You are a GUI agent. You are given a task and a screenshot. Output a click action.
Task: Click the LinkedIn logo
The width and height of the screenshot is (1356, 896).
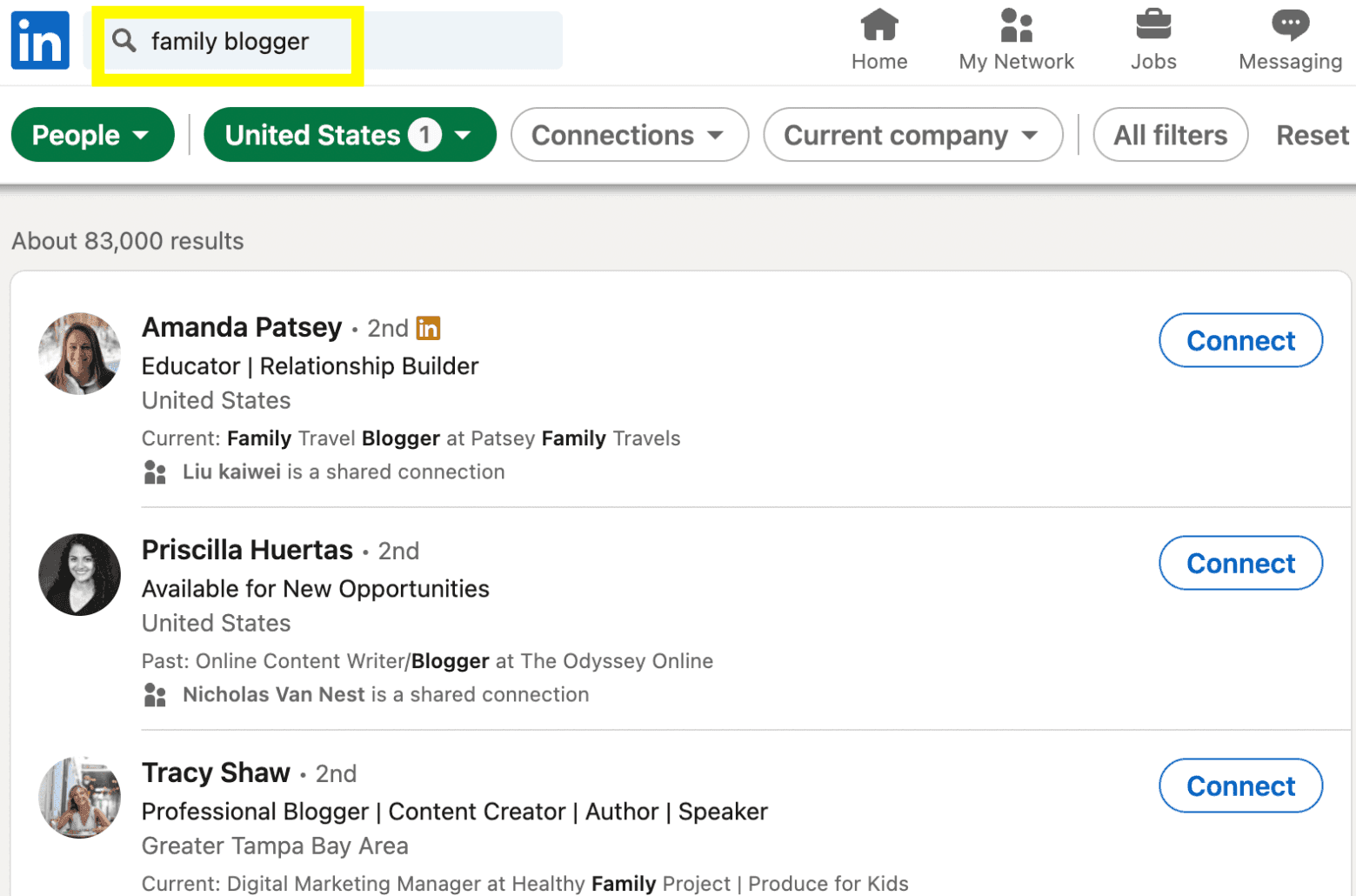(39, 39)
